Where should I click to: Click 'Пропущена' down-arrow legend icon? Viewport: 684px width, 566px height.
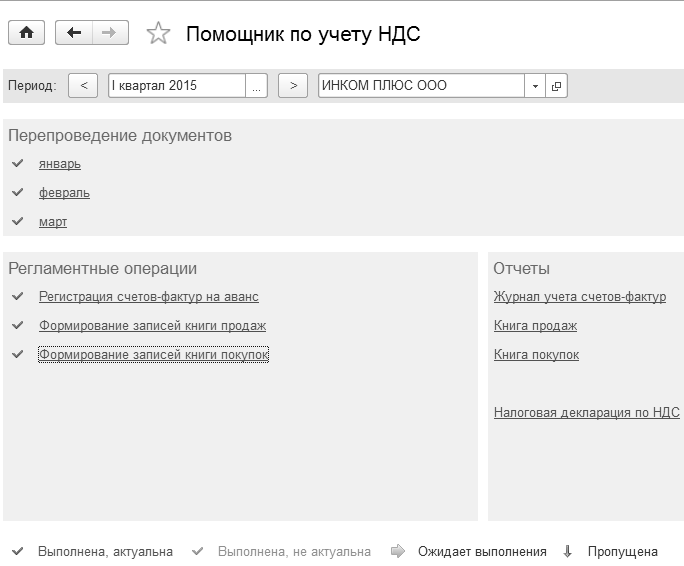(567, 552)
